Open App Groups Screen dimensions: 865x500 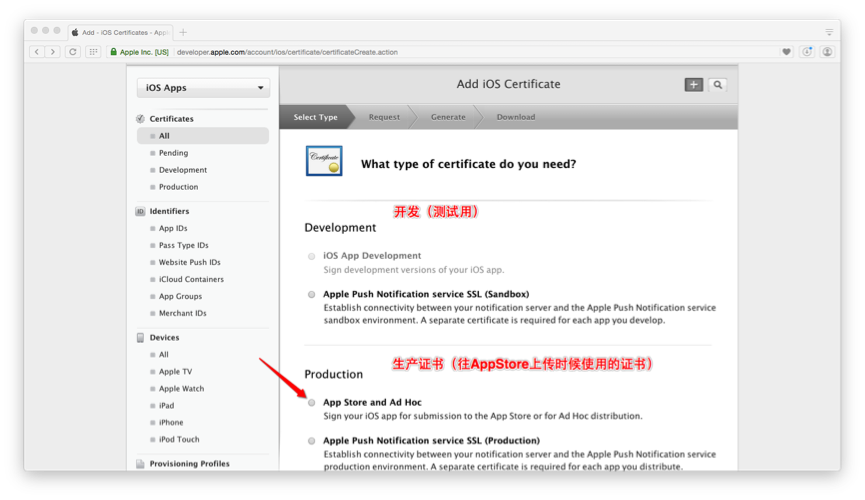tap(180, 296)
